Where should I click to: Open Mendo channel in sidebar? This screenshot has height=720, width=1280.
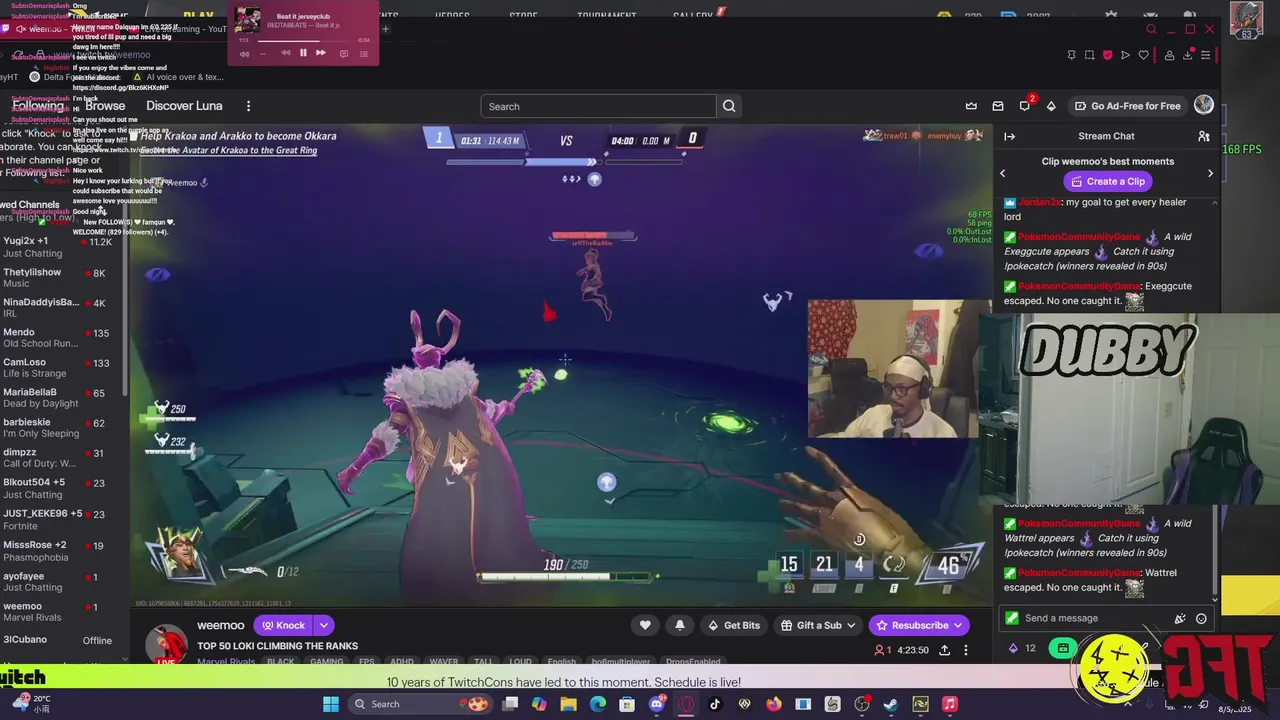tap(62, 337)
